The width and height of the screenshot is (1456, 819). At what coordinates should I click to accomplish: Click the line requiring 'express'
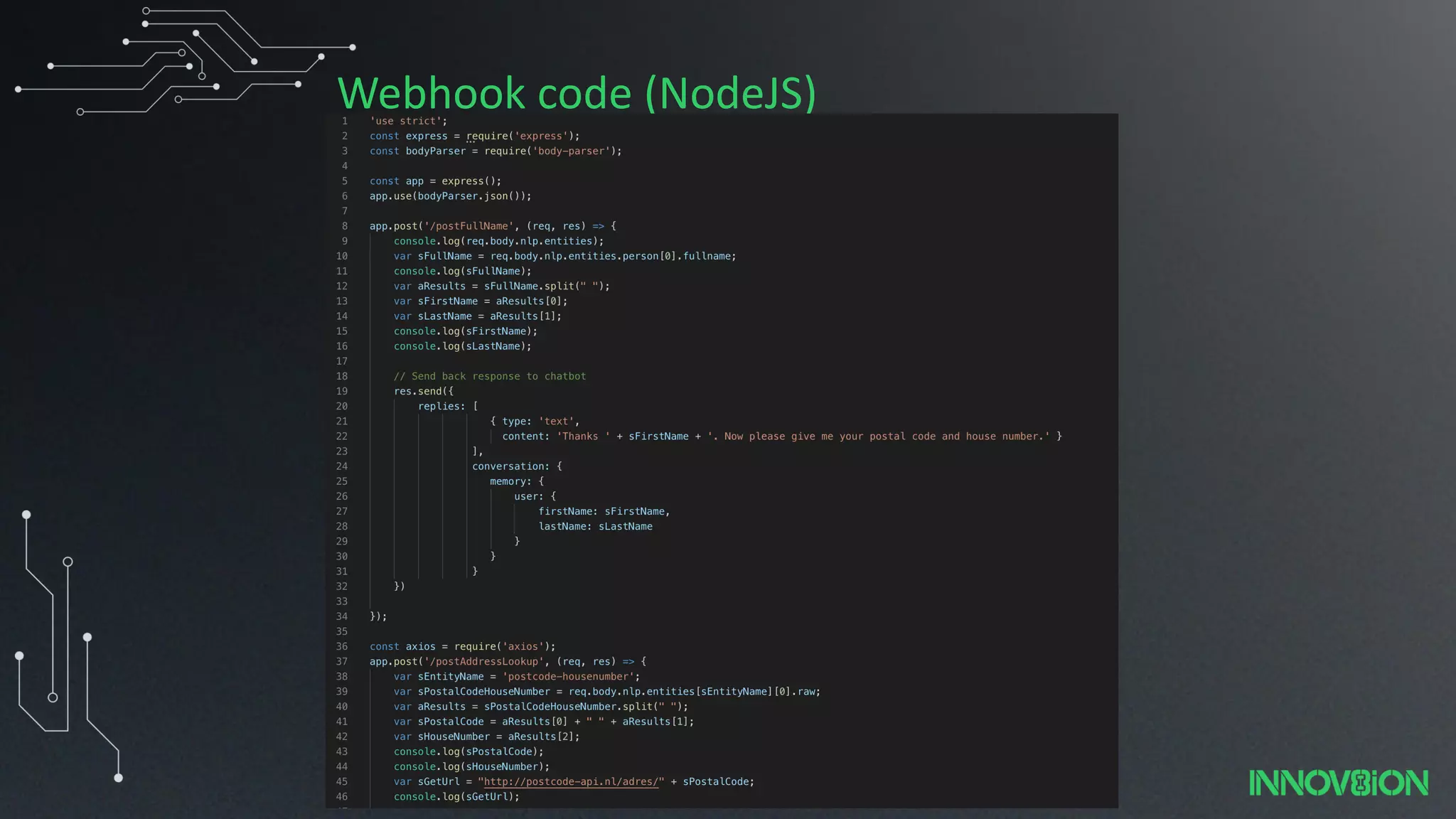(x=475, y=136)
